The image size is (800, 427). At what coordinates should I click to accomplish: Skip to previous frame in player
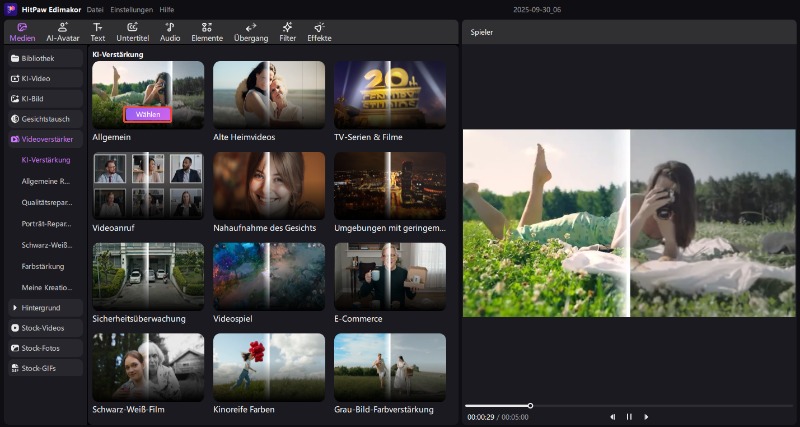[x=612, y=416]
